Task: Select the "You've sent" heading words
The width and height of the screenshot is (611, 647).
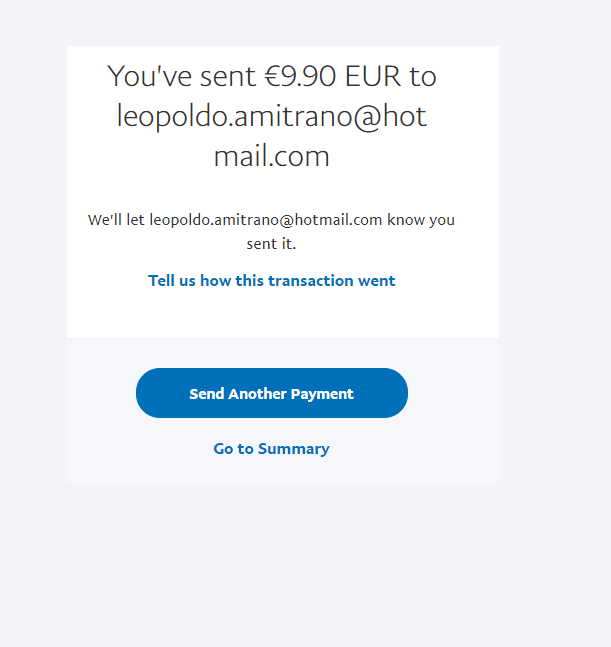Action: (x=182, y=76)
